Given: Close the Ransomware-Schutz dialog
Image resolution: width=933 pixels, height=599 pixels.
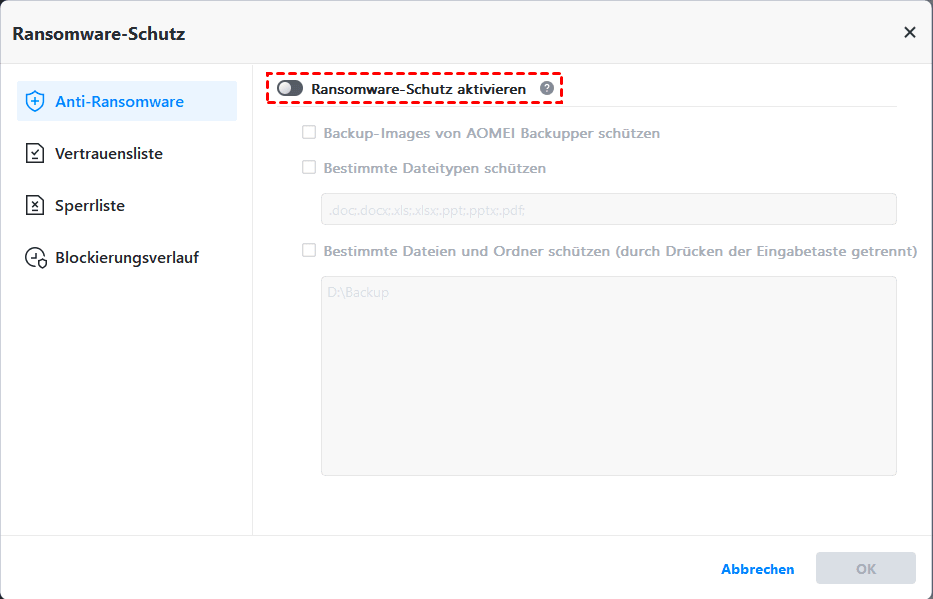Looking at the screenshot, I should pos(909,32).
